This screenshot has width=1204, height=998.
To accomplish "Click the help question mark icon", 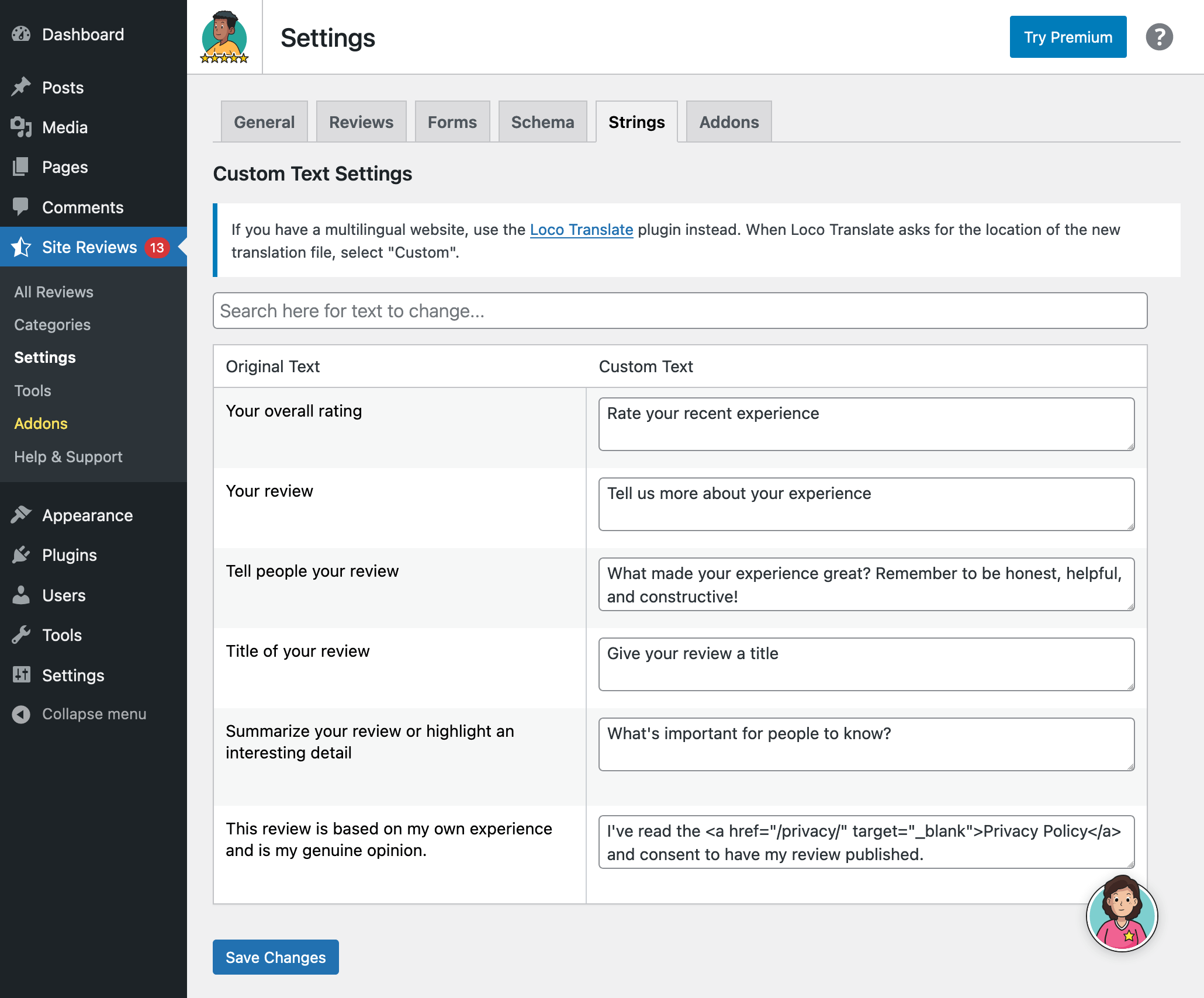I will [x=1159, y=37].
